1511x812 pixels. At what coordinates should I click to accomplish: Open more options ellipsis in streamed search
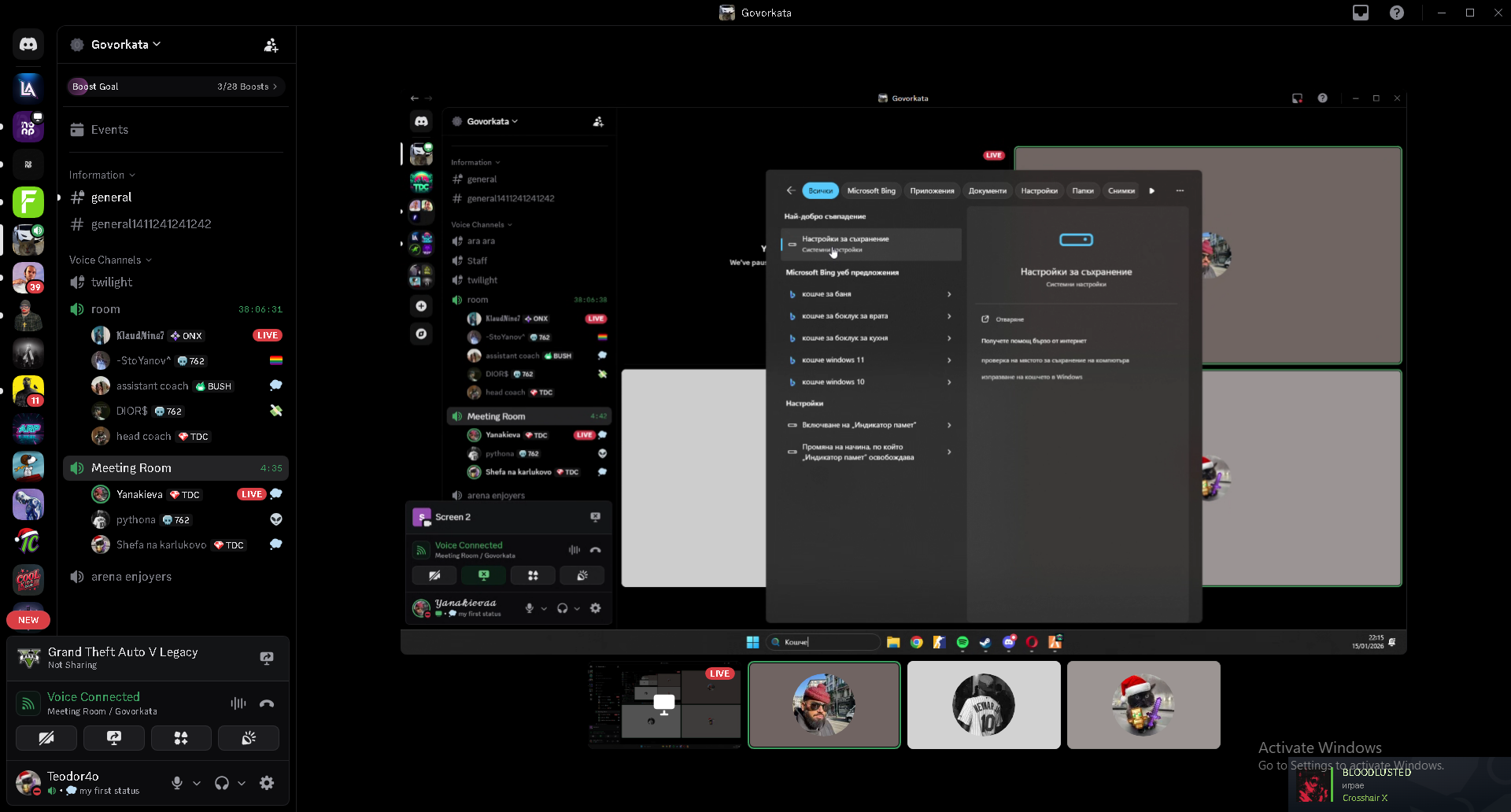(x=1180, y=190)
